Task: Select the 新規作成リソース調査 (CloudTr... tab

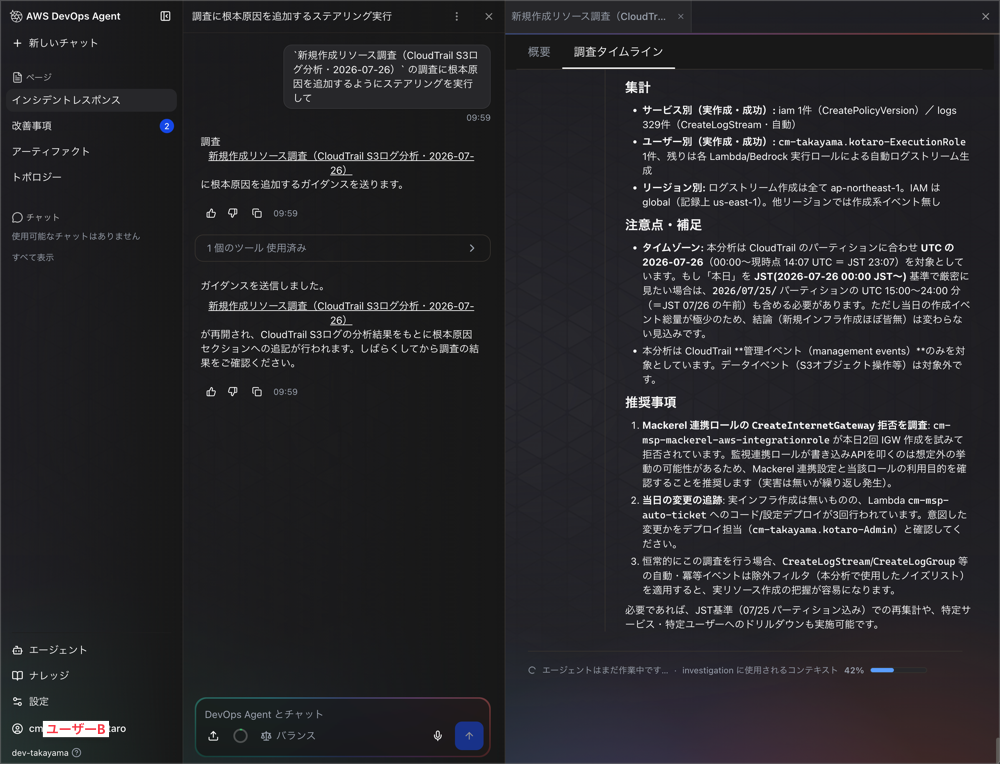Action: [588, 17]
